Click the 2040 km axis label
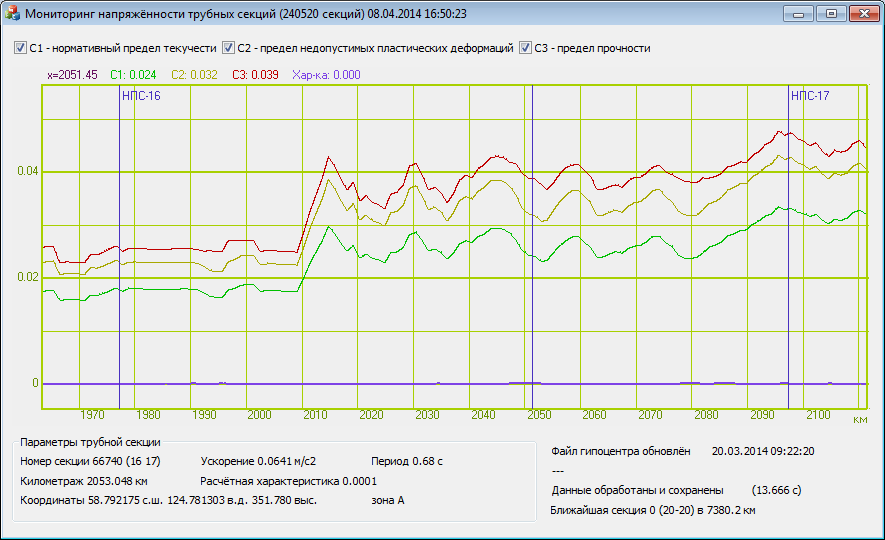 [x=483, y=415]
